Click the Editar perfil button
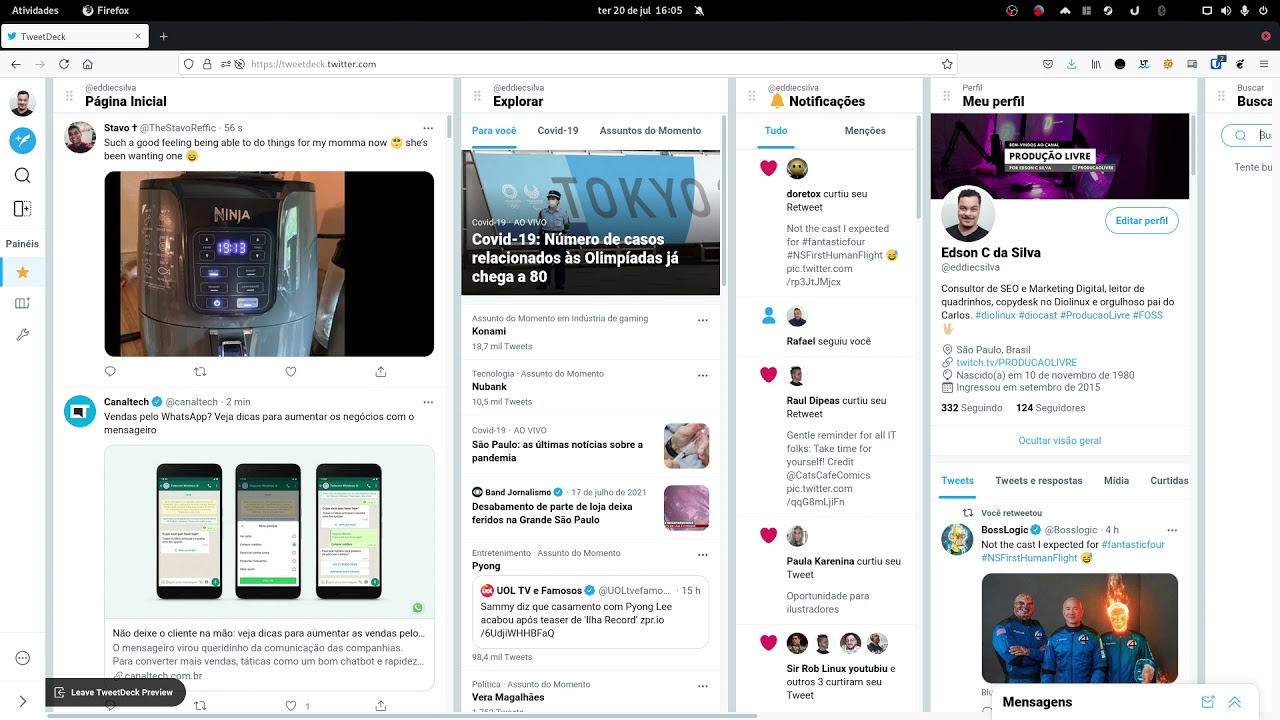 [1141, 221]
